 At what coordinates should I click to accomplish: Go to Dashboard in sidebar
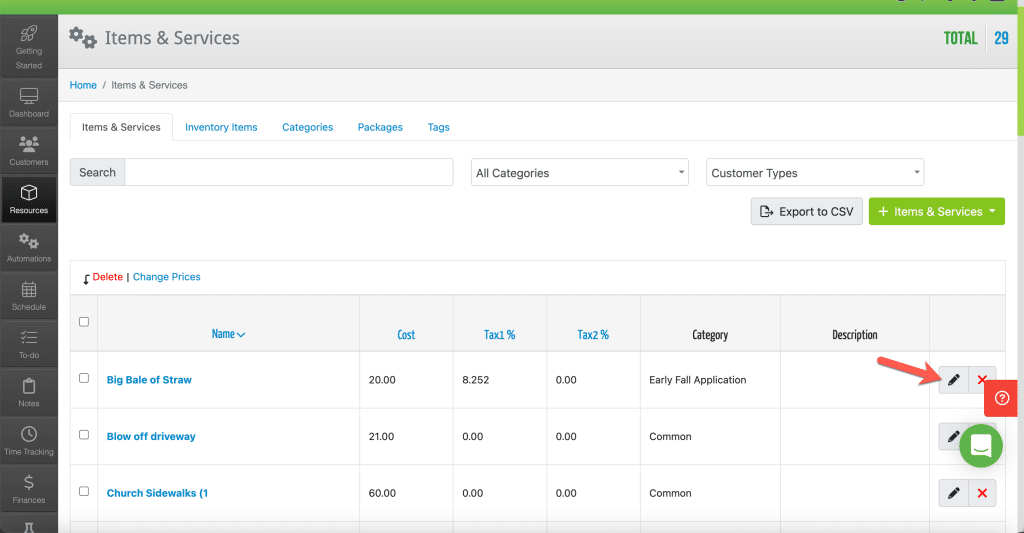coord(29,103)
